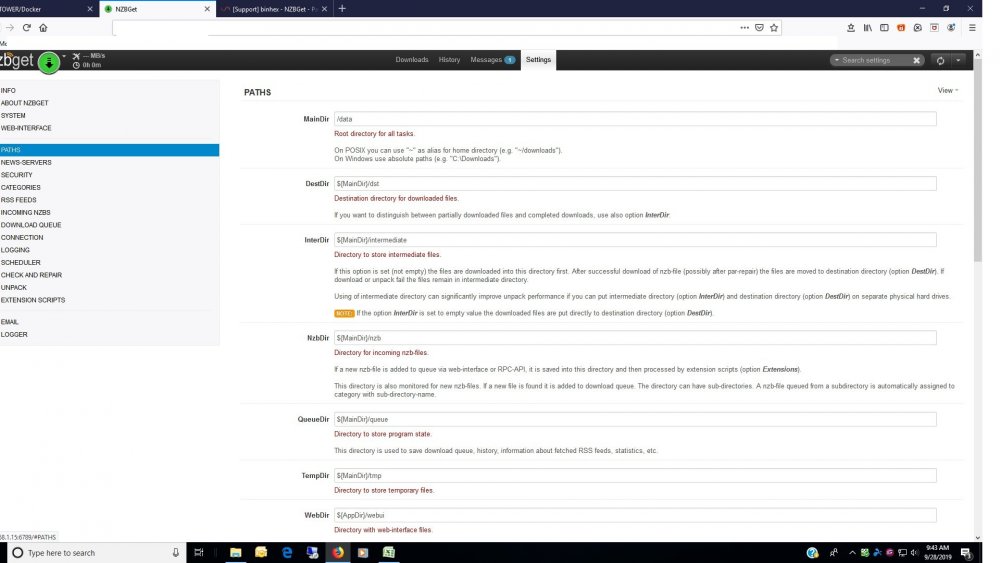Open the ABOUT NZBGET section
The width and height of the screenshot is (1000, 563).
[x=24, y=103]
